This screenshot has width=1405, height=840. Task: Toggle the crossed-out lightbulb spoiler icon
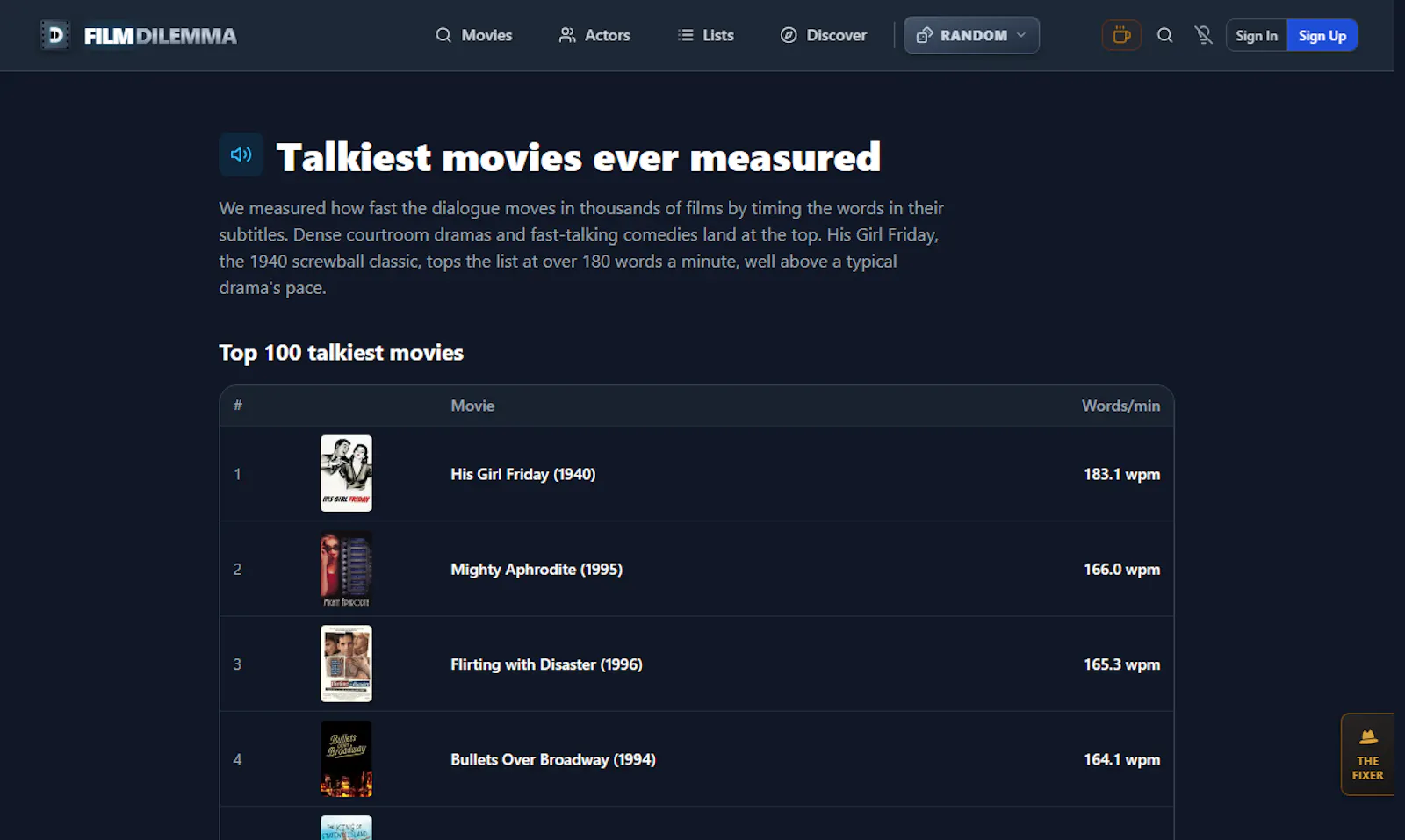coord(1203,35)
